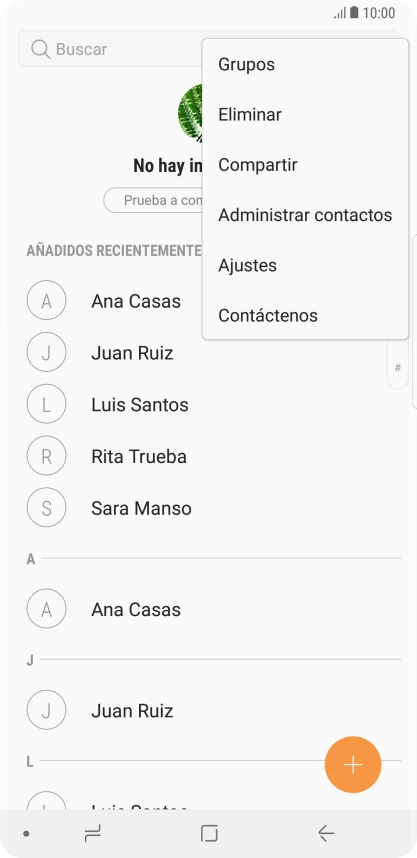The width and height of the screenshot is (417, 858).
Task: Tap the # index scroller marker
Action: tap(398, 368)
